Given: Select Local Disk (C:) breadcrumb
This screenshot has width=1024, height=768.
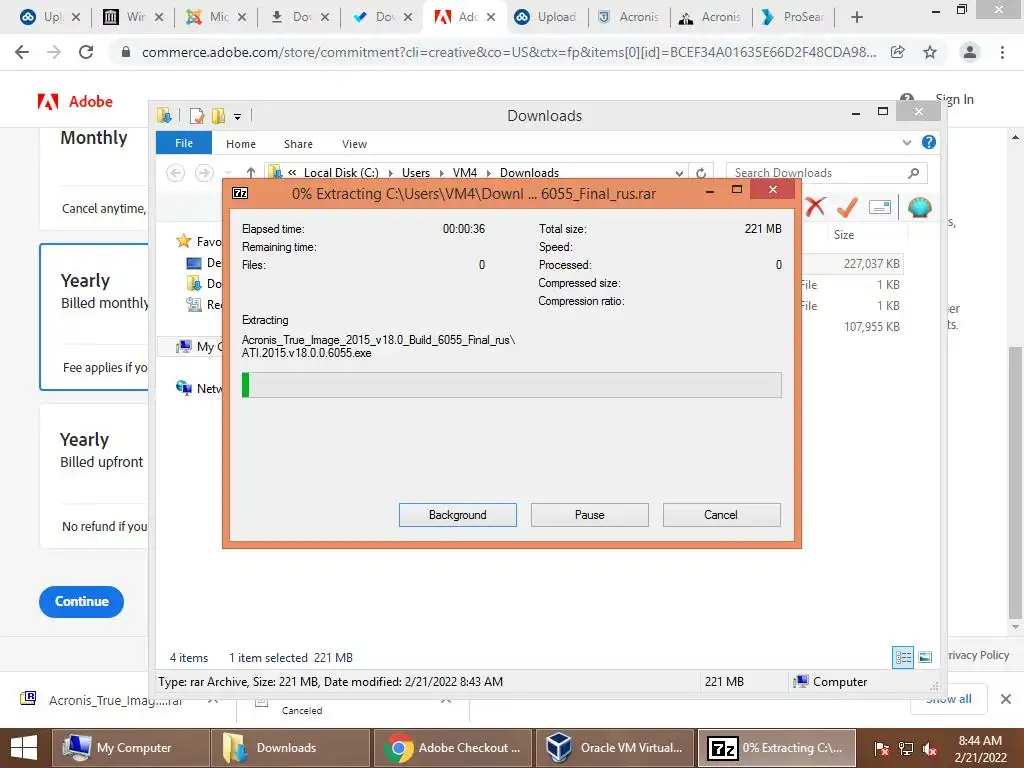Looking at the screenshot, I should pos(341,172).
